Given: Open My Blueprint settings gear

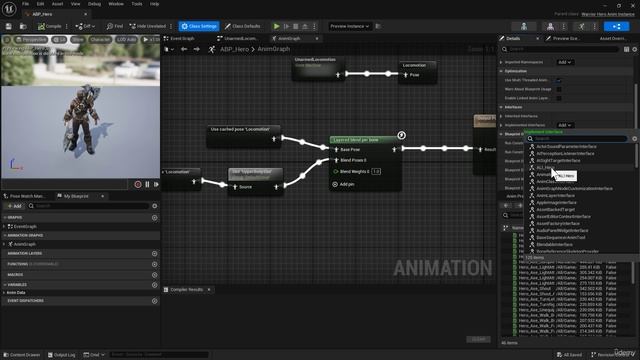Looking at the screenshot, I should pyautogui.click(x=155, y=206).
